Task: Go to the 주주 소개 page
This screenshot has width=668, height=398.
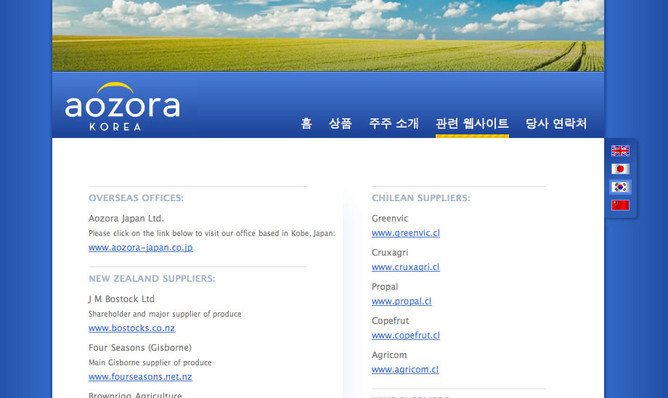Action: 394,124
